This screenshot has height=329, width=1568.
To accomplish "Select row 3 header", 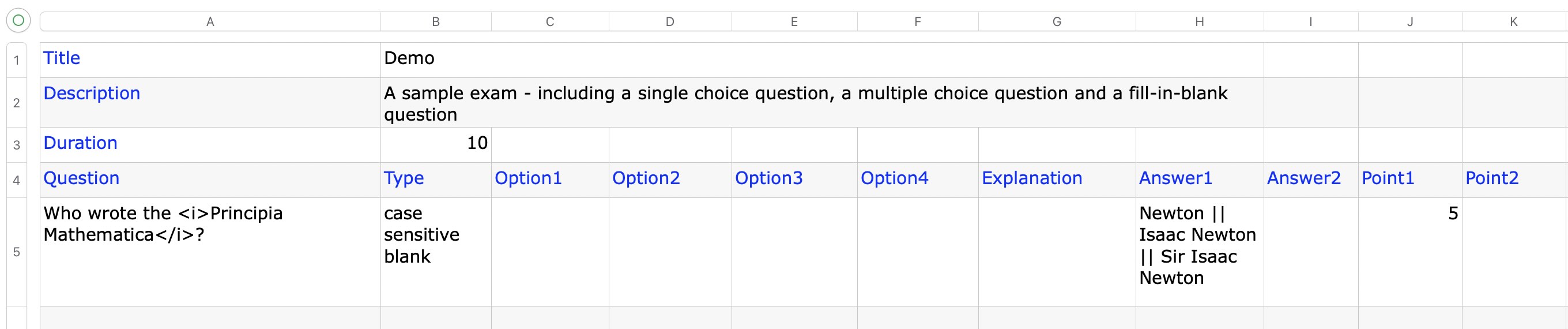I will tap(17, 145).
